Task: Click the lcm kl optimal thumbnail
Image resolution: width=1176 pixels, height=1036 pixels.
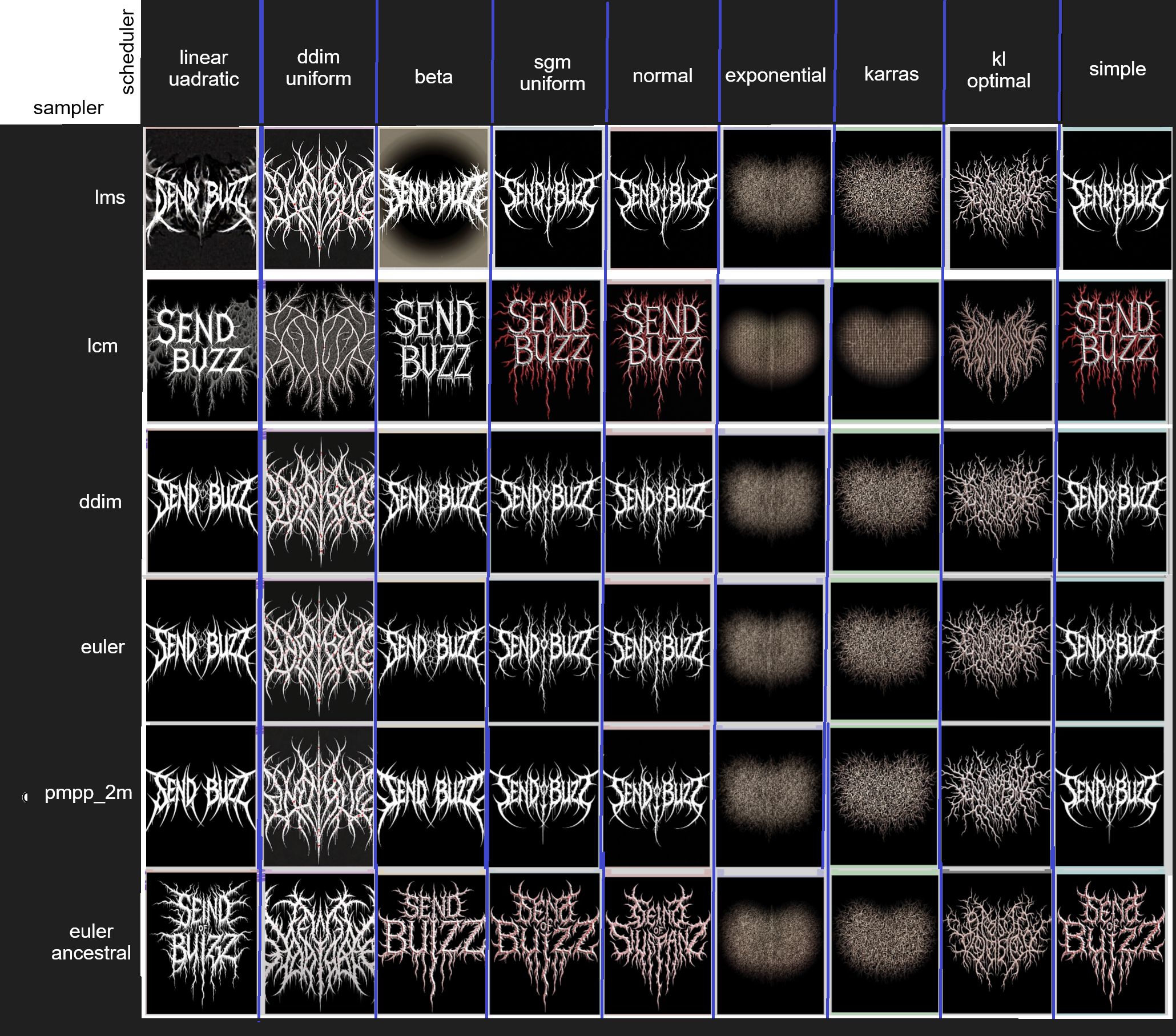Action: [x=998, y=351]
